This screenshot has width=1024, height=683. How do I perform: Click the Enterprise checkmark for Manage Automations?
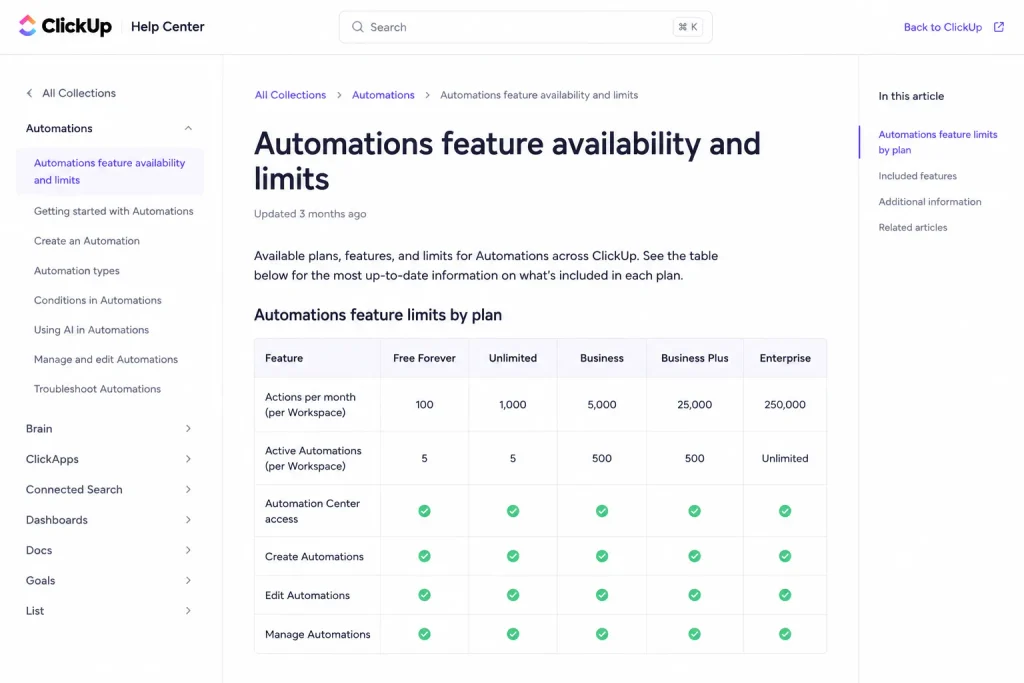coord(785,634)
